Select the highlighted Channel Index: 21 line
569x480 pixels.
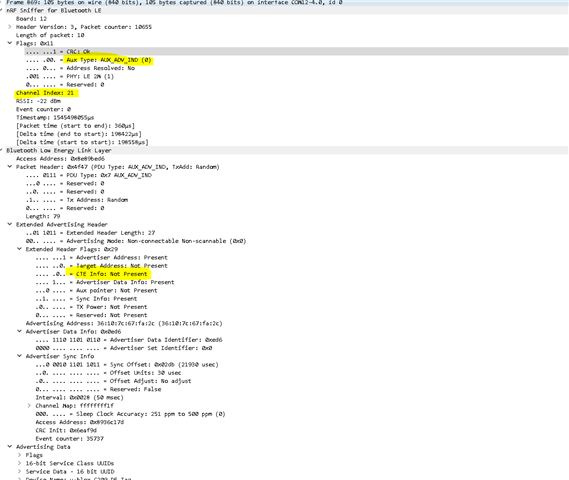click(45, 93)
